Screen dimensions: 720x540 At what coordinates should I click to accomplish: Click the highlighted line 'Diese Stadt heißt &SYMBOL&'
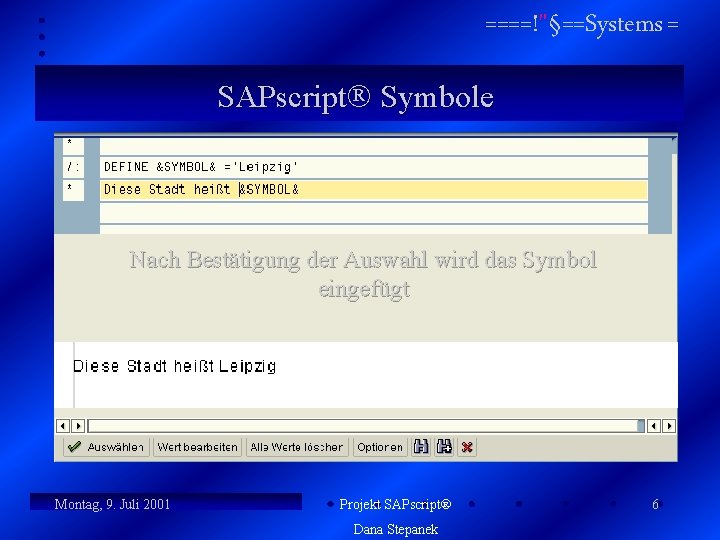click(373, 190)
